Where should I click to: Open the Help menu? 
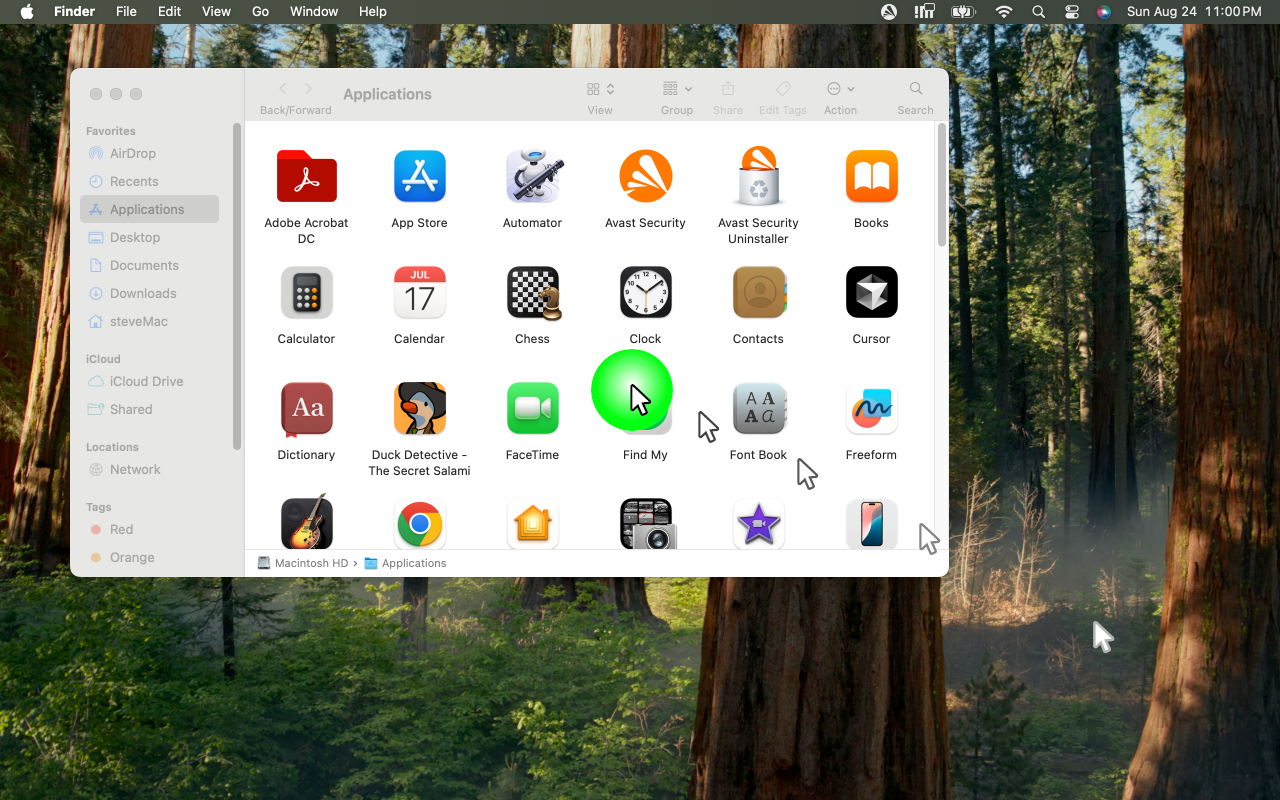click(372, 11)
